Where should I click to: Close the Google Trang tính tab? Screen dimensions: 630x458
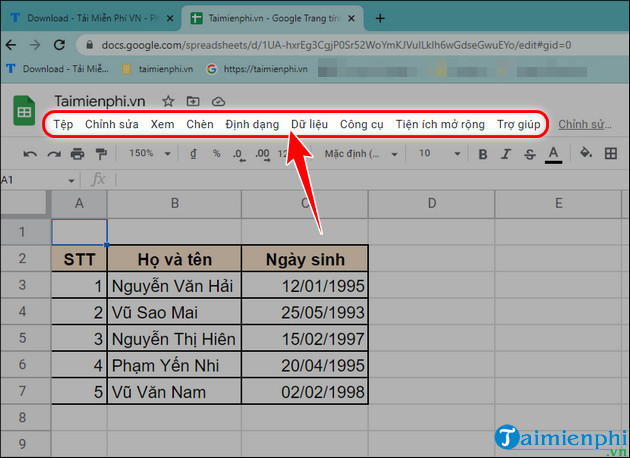(x=351, y=18)
